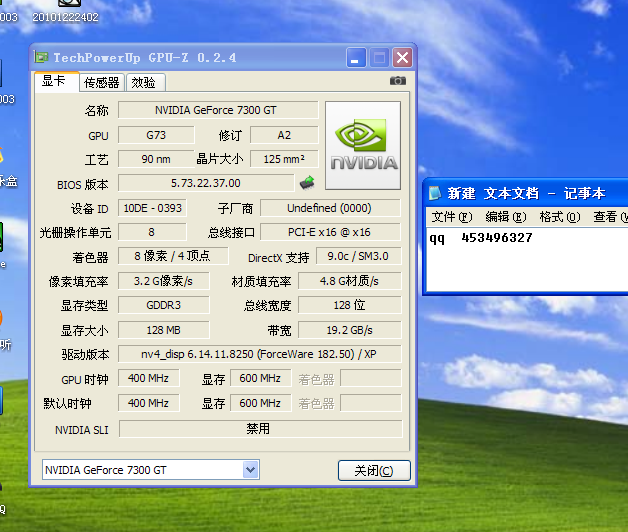The height and width of the screenshot is (532, 628).
Task: Click the GPU field showing G73
Action: (156, 135)
